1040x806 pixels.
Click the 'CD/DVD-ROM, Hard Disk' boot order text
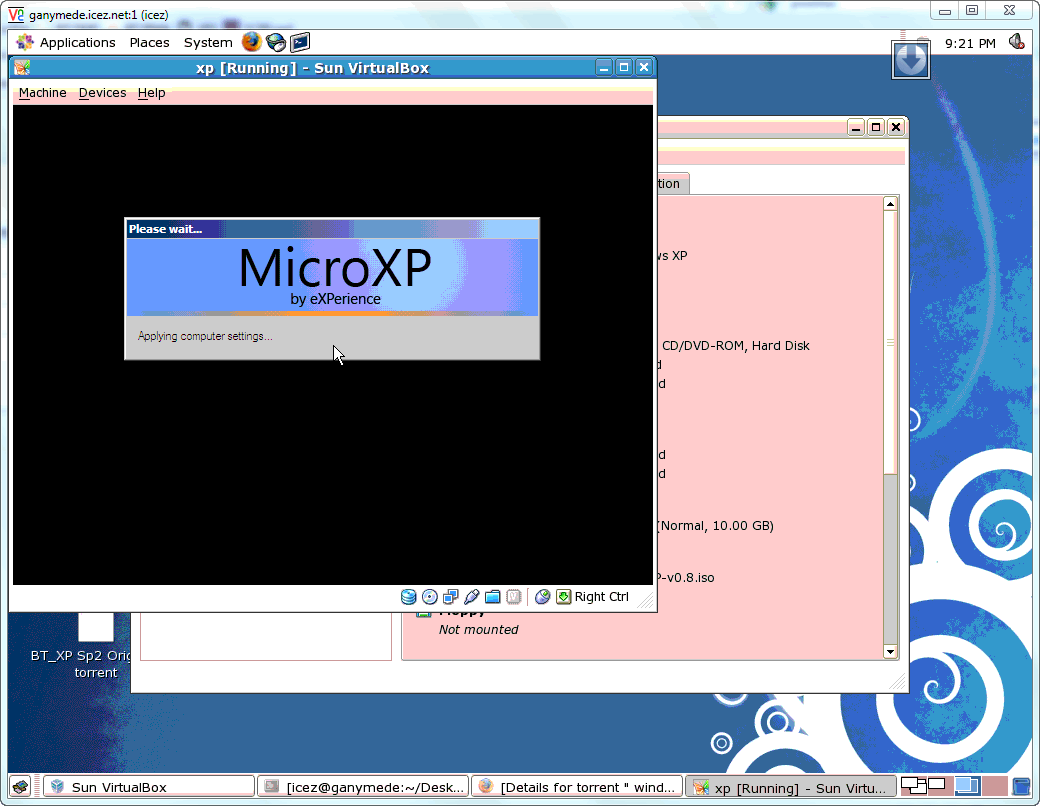tap(736, 346)
